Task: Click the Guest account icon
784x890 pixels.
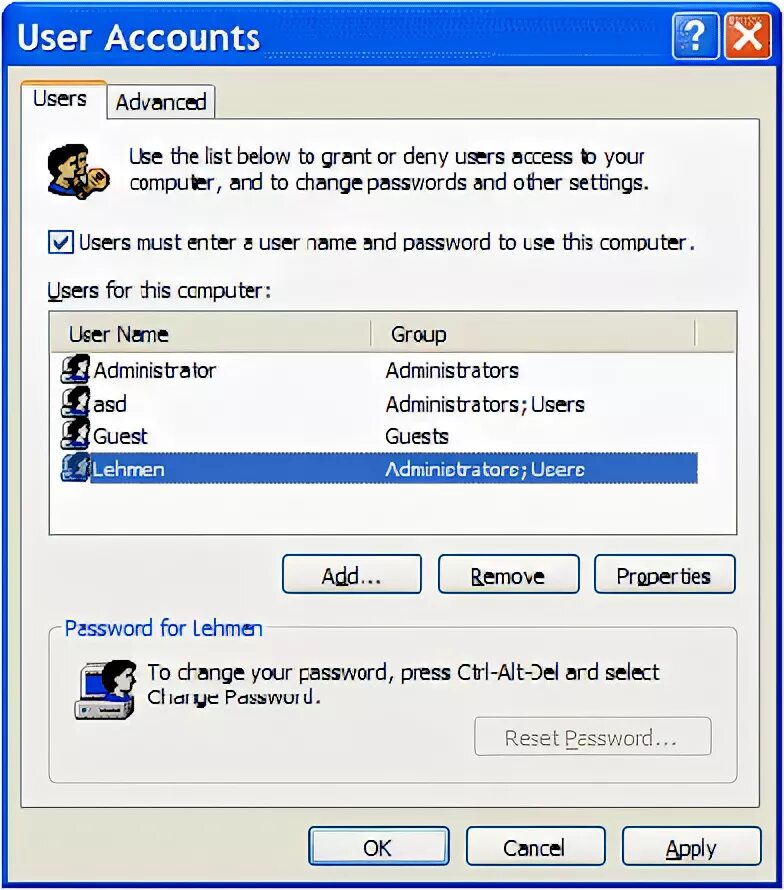Action: (76, 435)
